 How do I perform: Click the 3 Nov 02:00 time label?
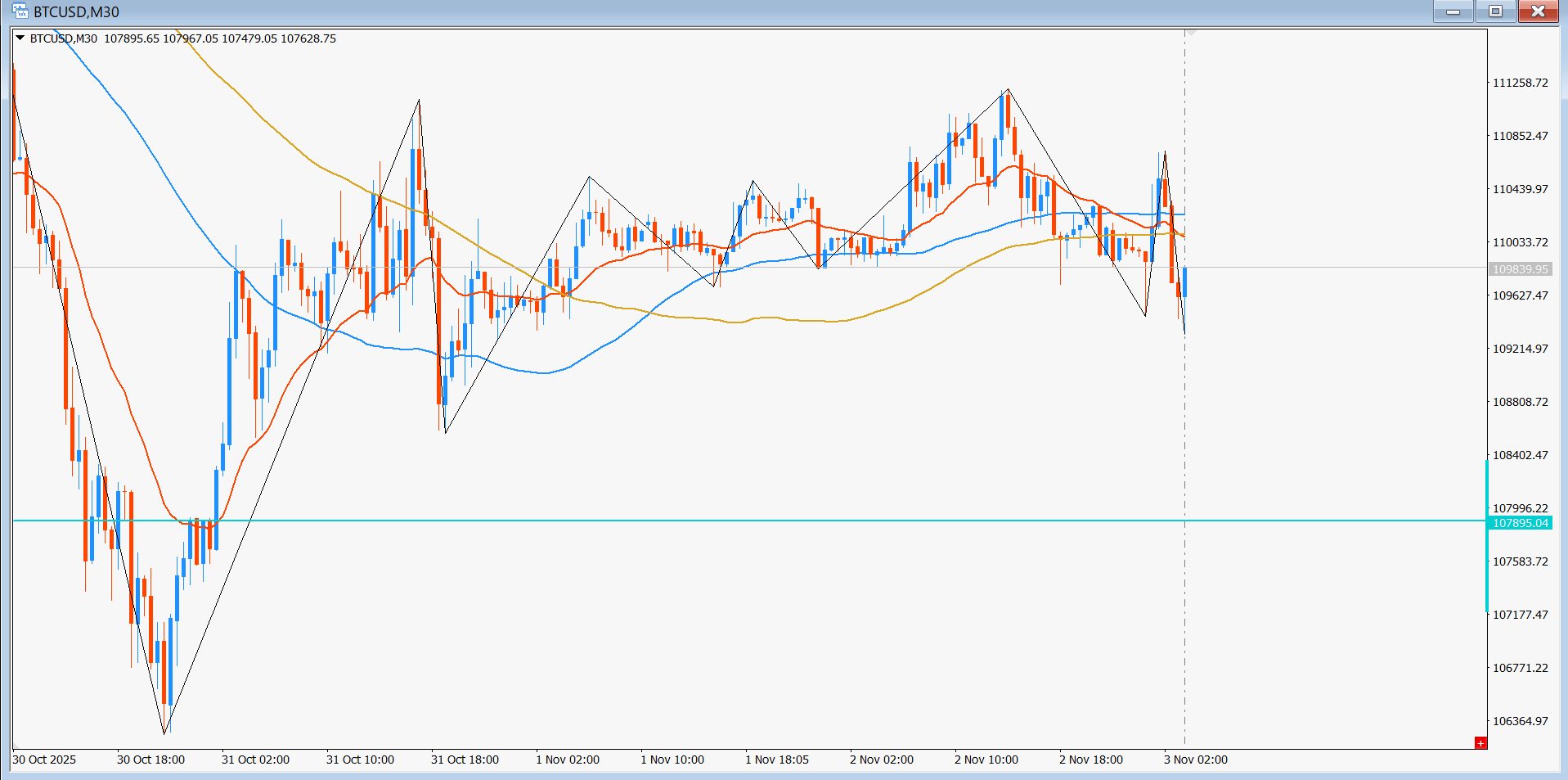coord(1196,760)
